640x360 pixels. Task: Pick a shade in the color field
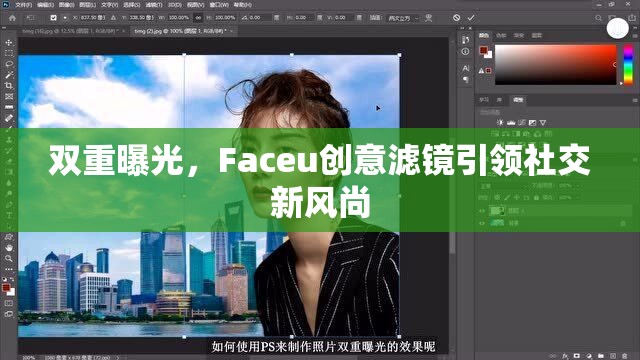(556, 64)
